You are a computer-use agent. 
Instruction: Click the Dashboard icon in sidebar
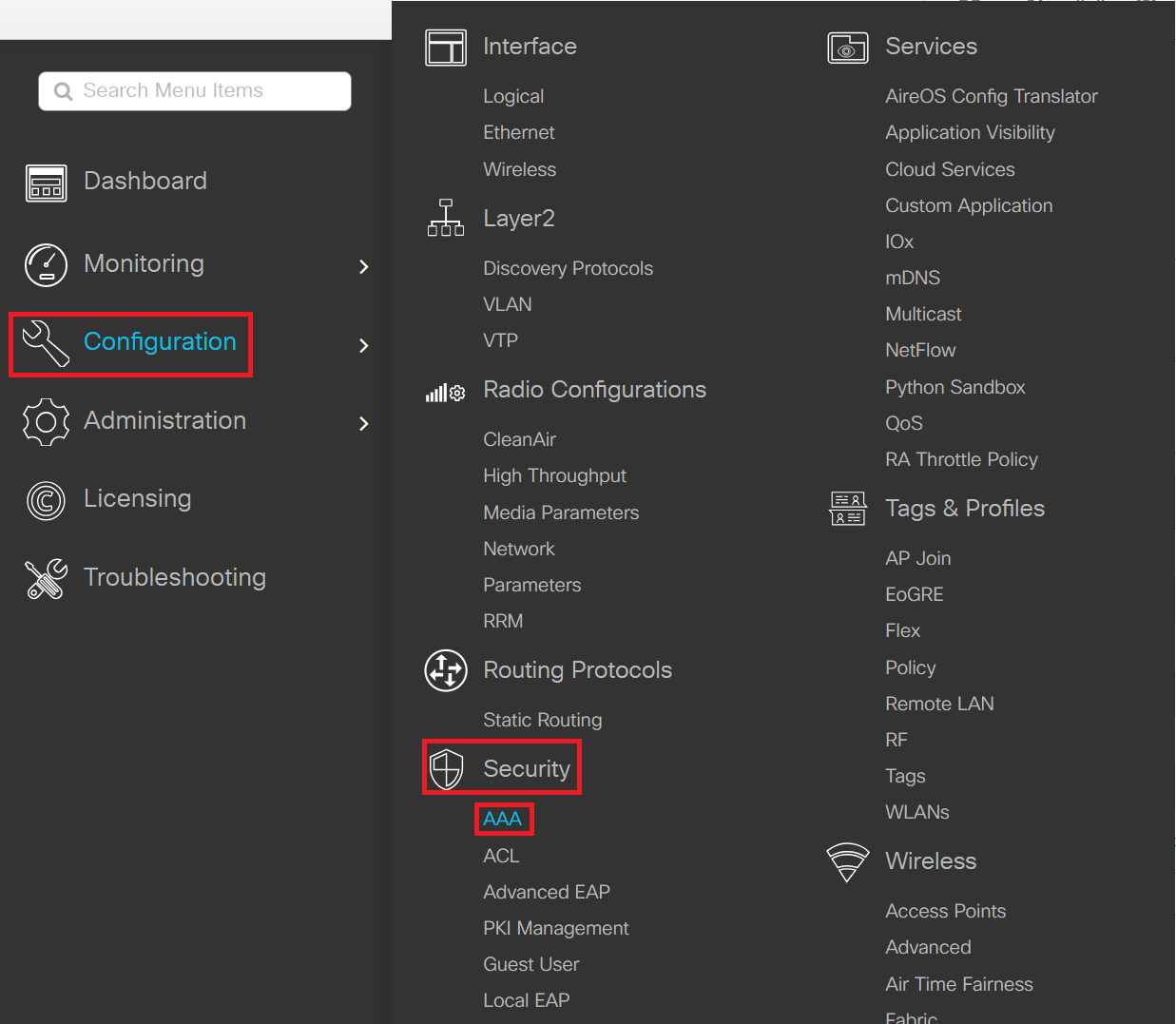click(46, 183)
